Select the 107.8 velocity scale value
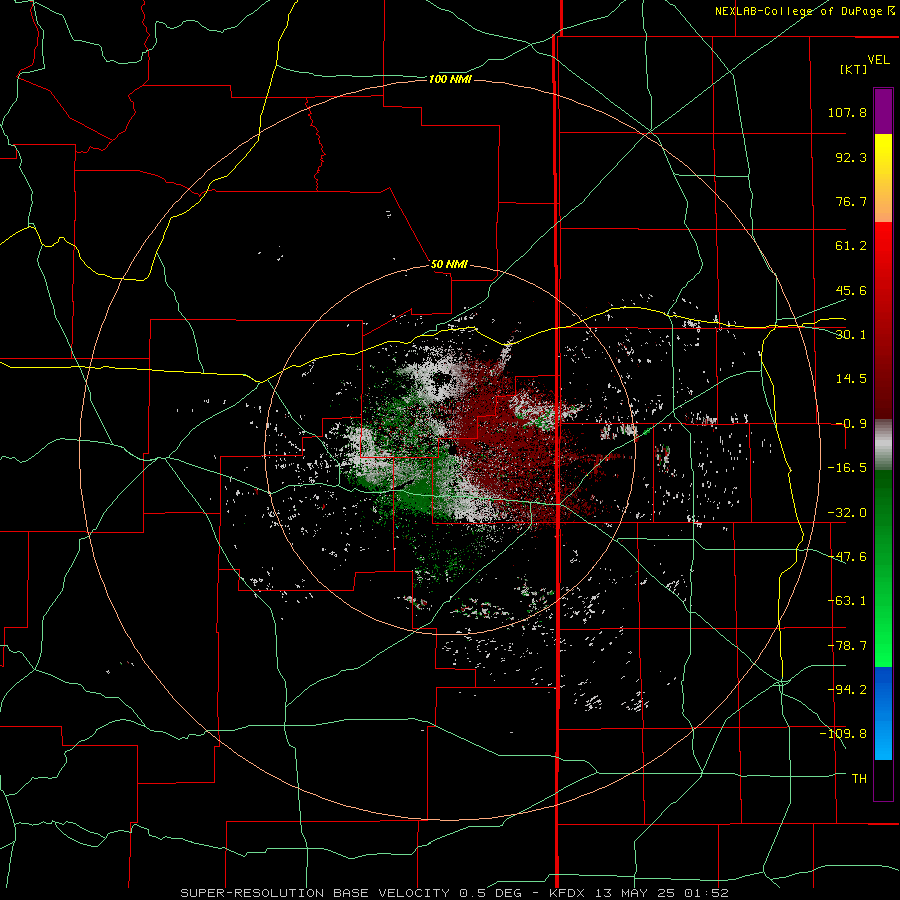 (847, 112)
